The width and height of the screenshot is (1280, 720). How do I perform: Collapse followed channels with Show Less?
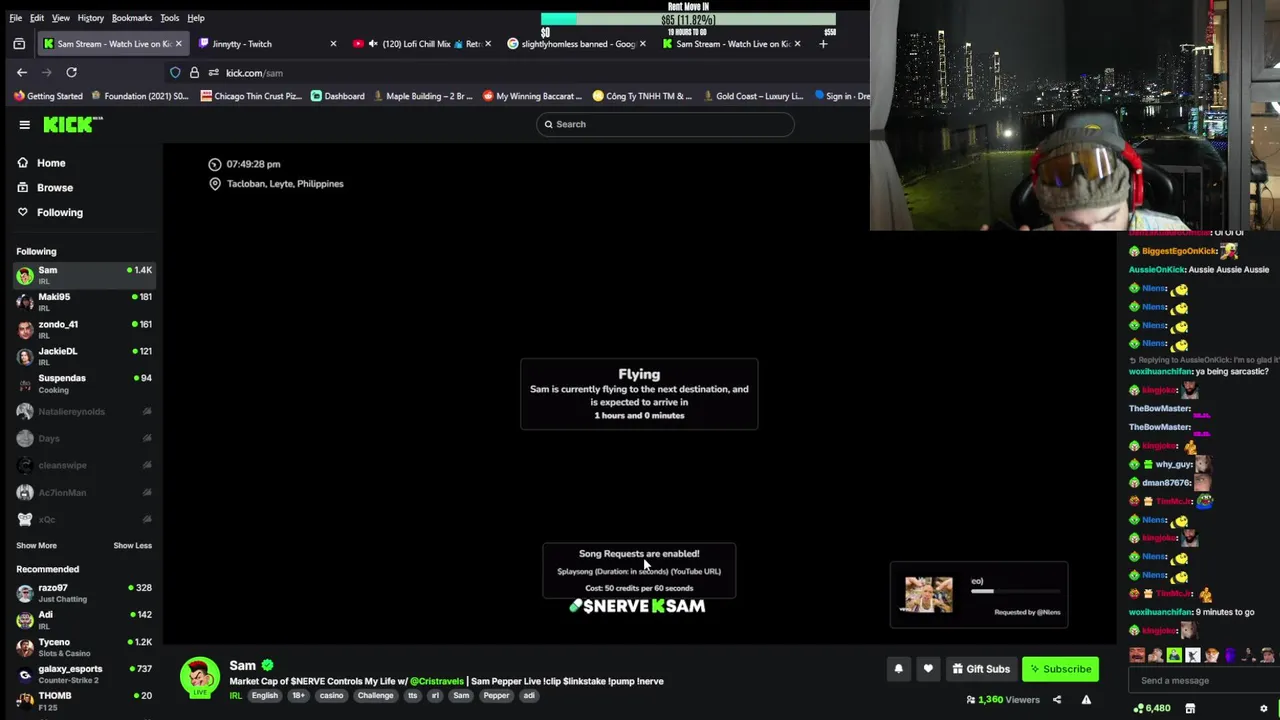[133, 546]
